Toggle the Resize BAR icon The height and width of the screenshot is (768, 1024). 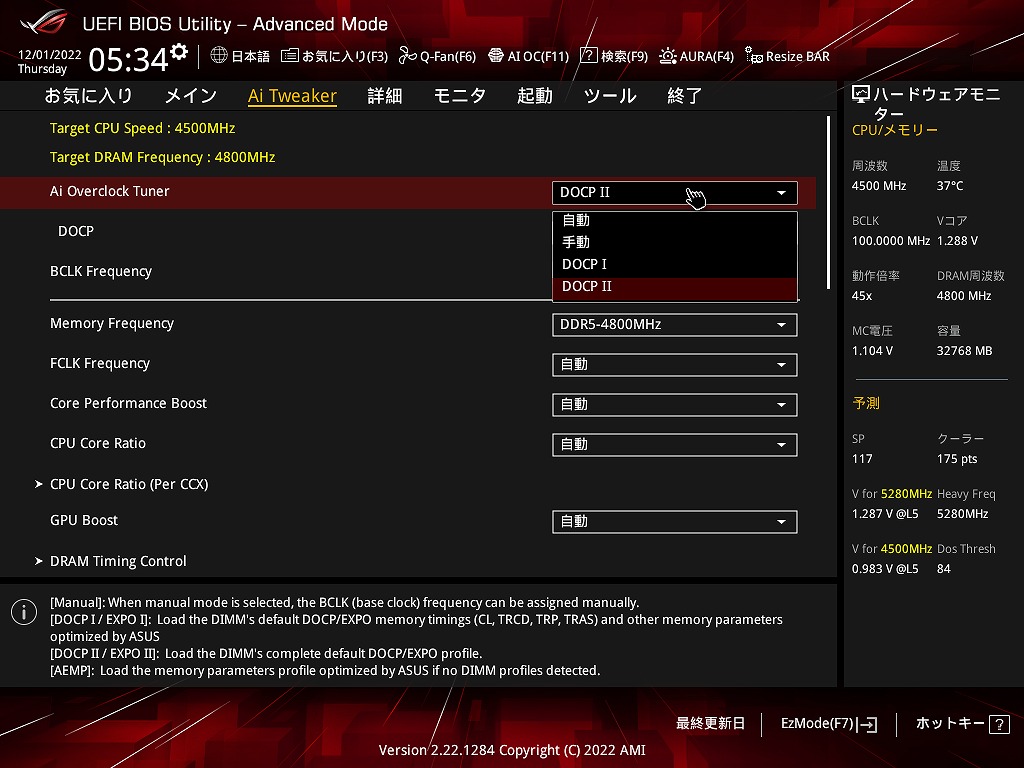(x=754, y=56)
